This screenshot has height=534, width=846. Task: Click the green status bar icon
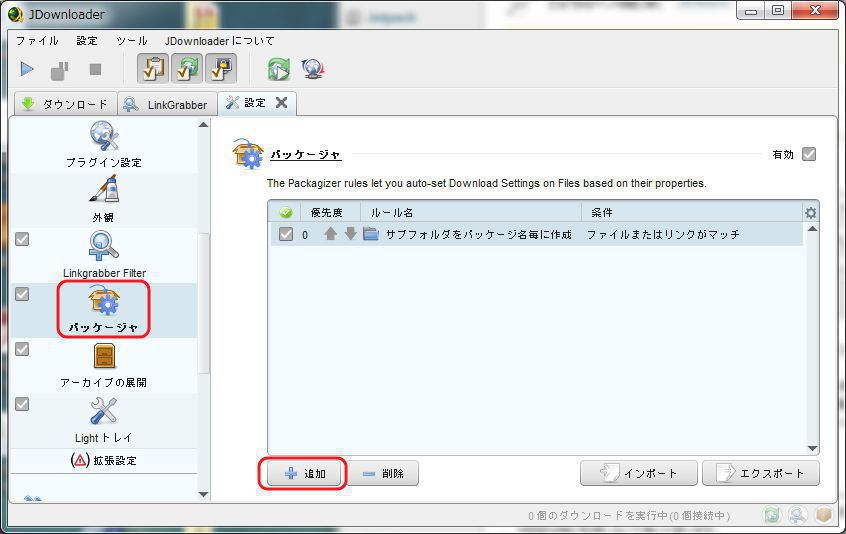tap(772, 515)
